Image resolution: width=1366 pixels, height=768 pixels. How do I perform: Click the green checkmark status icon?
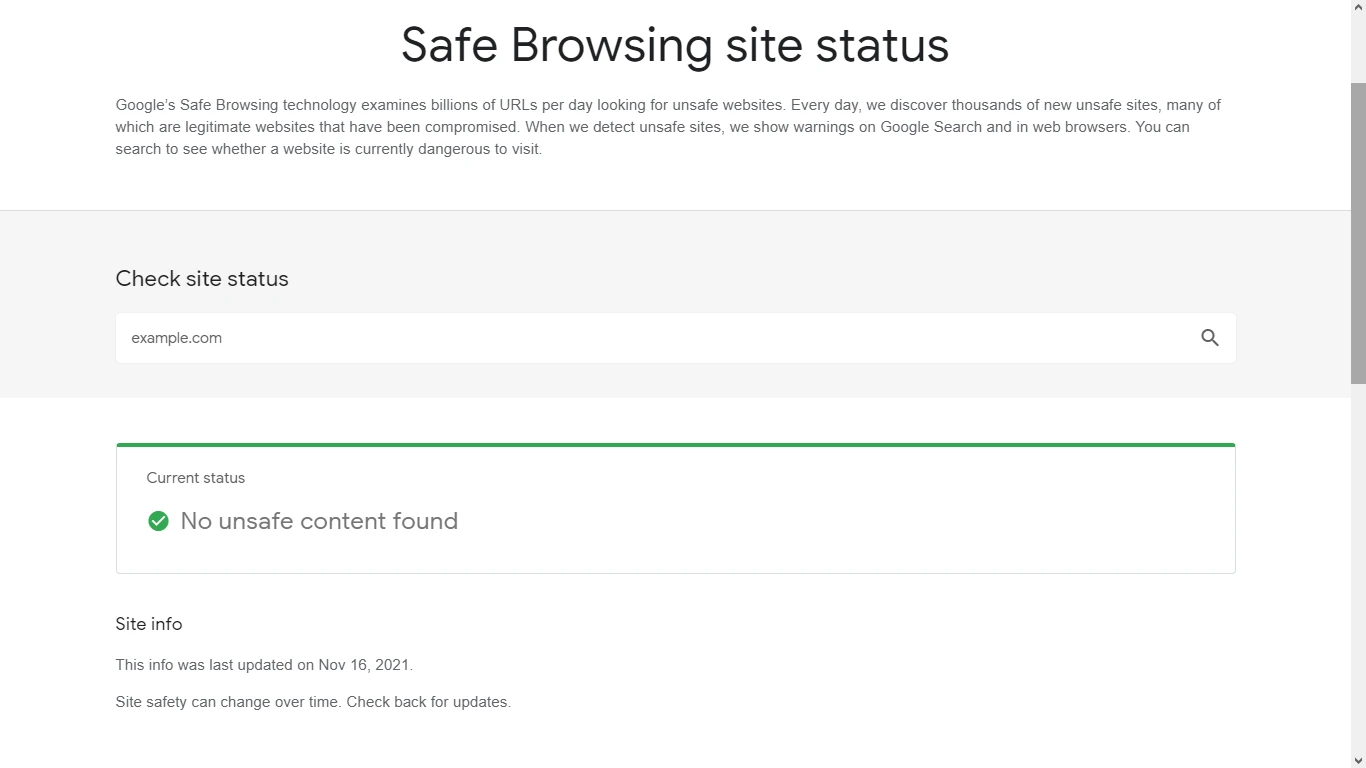click(x=158, y=521)
